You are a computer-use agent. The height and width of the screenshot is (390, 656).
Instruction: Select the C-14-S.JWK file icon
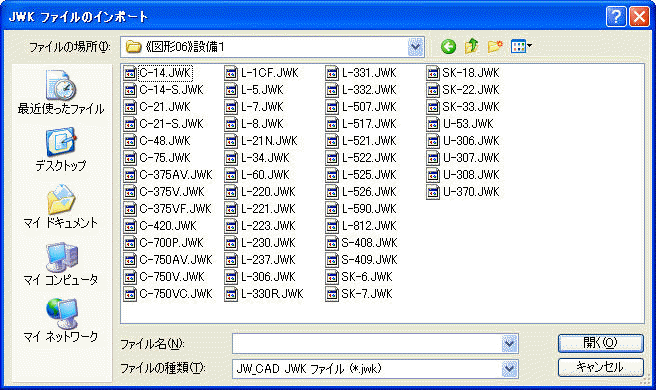130,90
